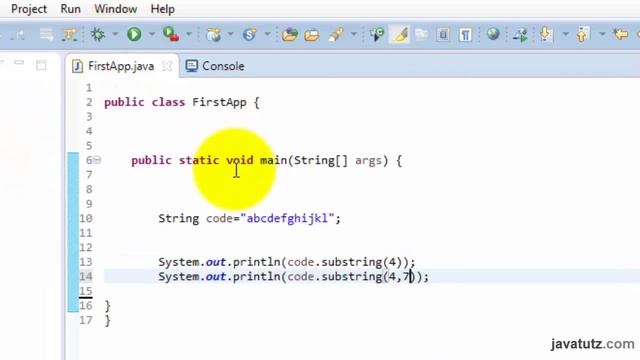Click the Next Annotation down-arrow icon
Image resolution: width=640 pixels, height=360 pixels.
546,34
